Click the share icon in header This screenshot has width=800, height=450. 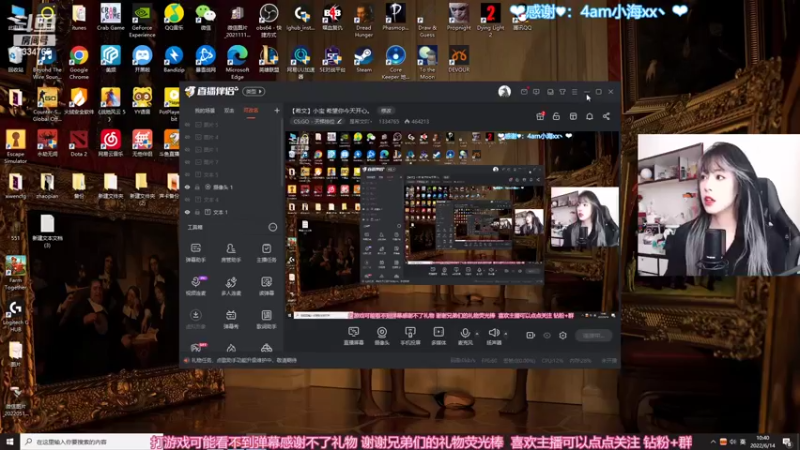tap(606, 116)
